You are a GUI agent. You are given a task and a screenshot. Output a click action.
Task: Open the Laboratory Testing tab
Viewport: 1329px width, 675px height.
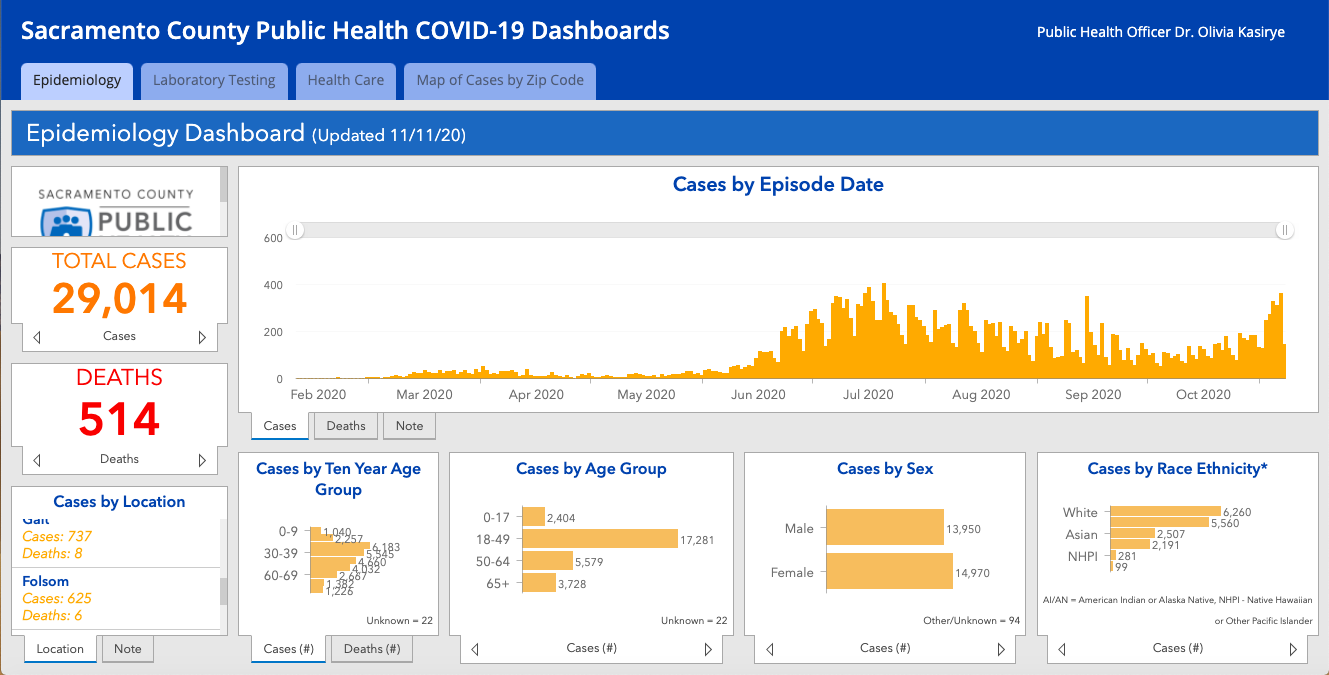(x=214, y=81)
